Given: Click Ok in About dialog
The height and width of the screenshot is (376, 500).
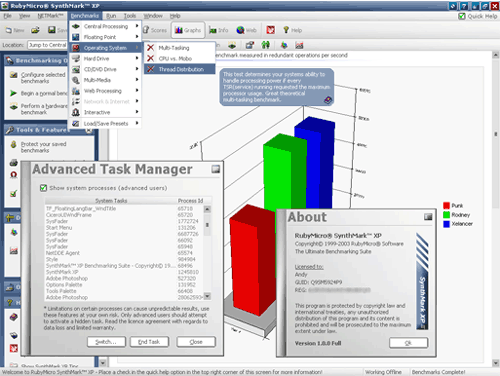Looking at the screenshot, I should (x=408, y=343).
